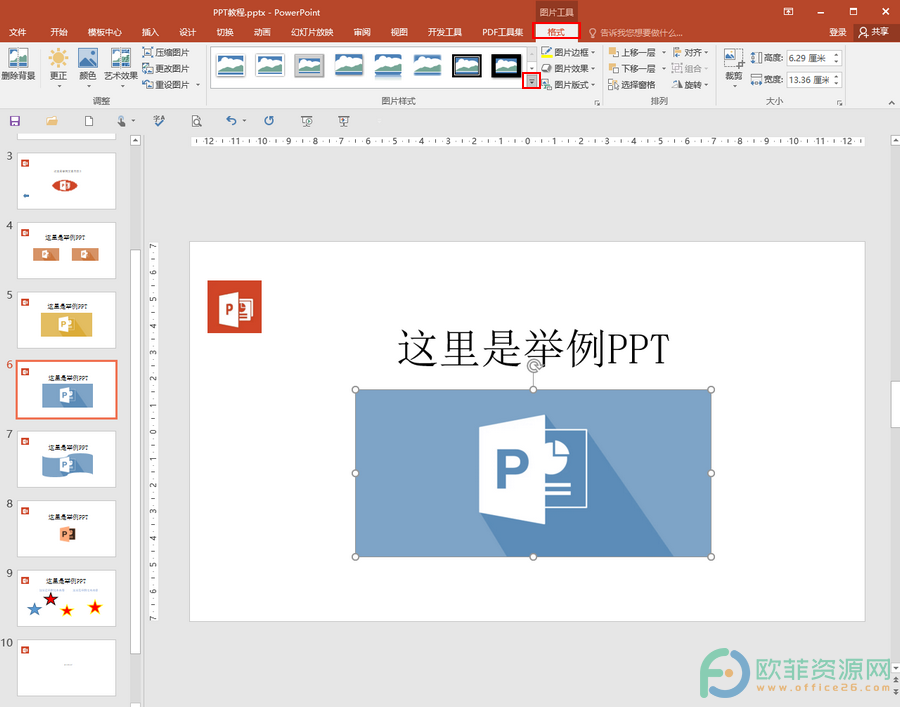Click the Remove Background (删除背景) icon
This screenshot has width=900, height=707.
tap(18, 64)
